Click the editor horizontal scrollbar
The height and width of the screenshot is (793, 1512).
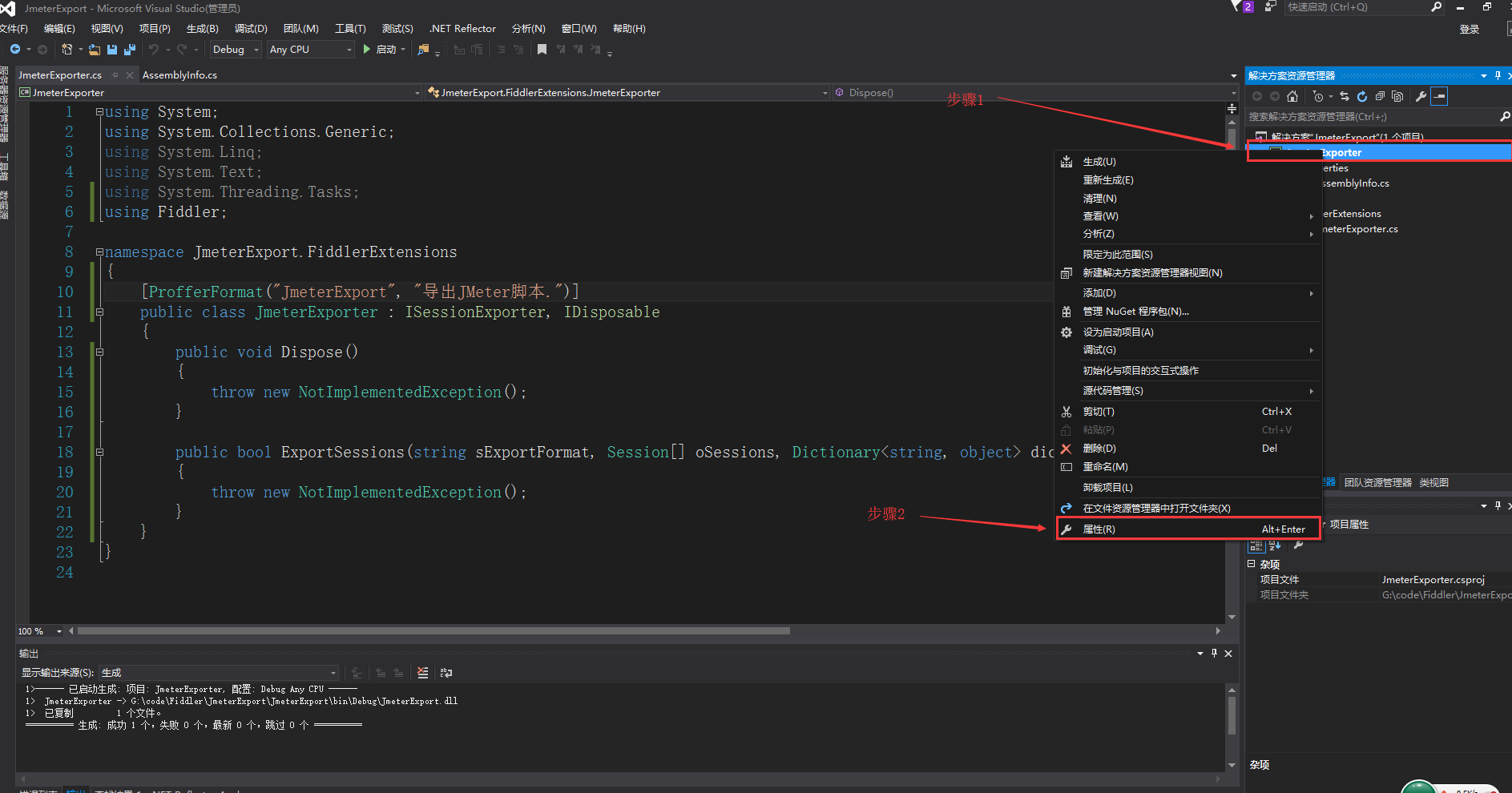coord(401,631)
